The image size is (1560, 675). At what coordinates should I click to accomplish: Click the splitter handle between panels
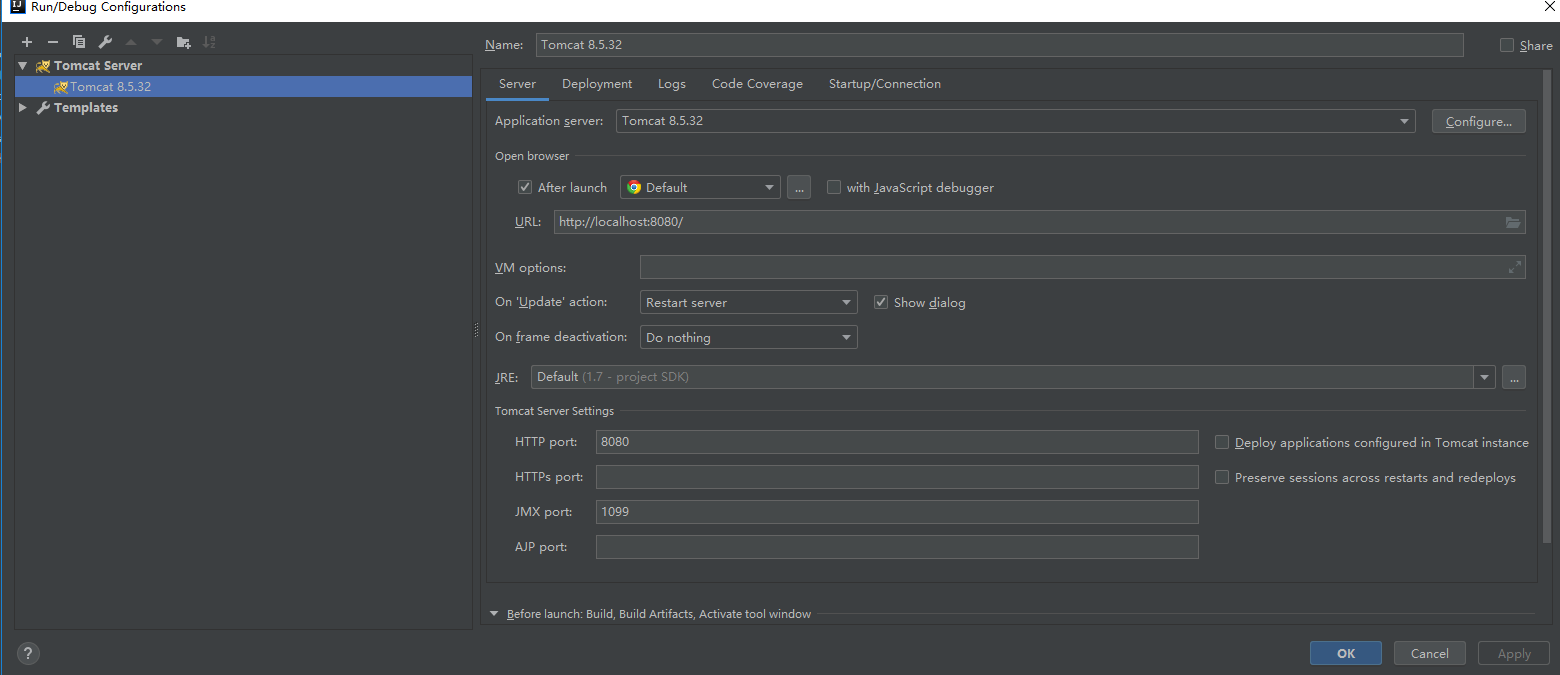[476, 332]
